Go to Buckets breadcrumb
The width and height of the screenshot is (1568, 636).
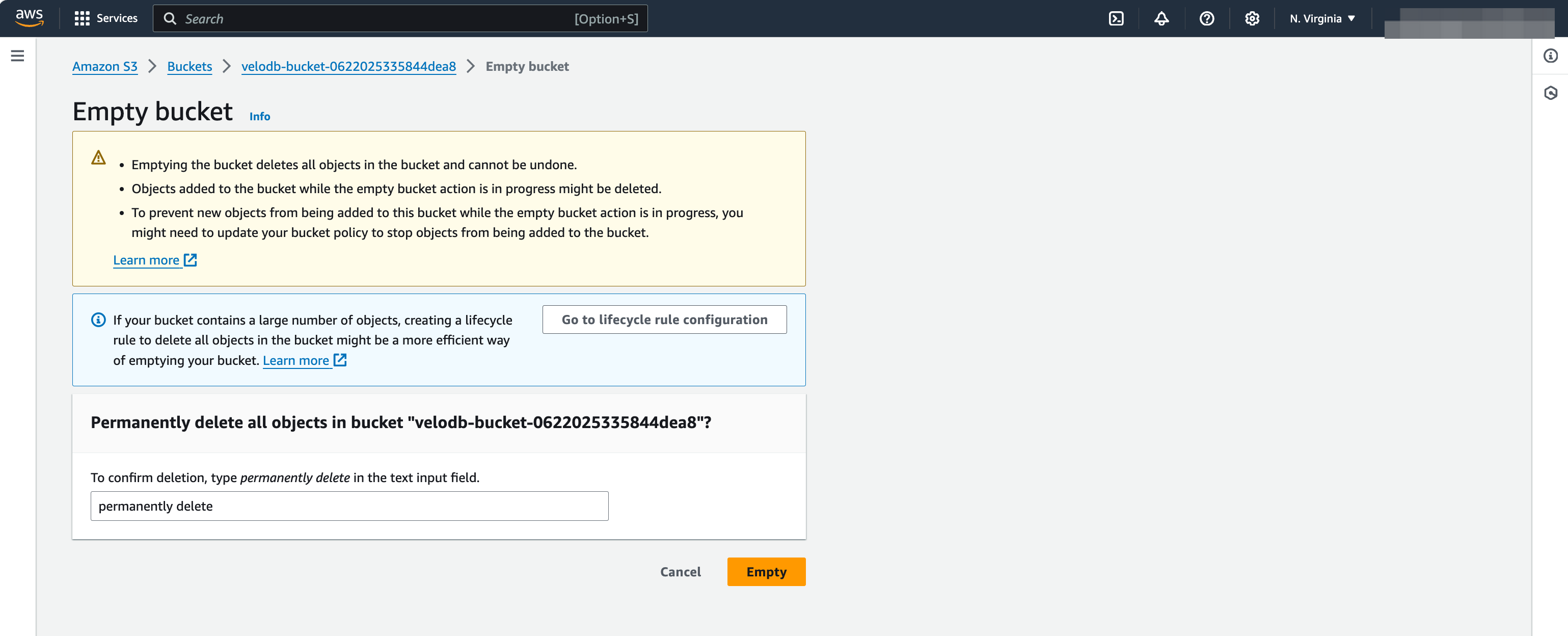190,66
